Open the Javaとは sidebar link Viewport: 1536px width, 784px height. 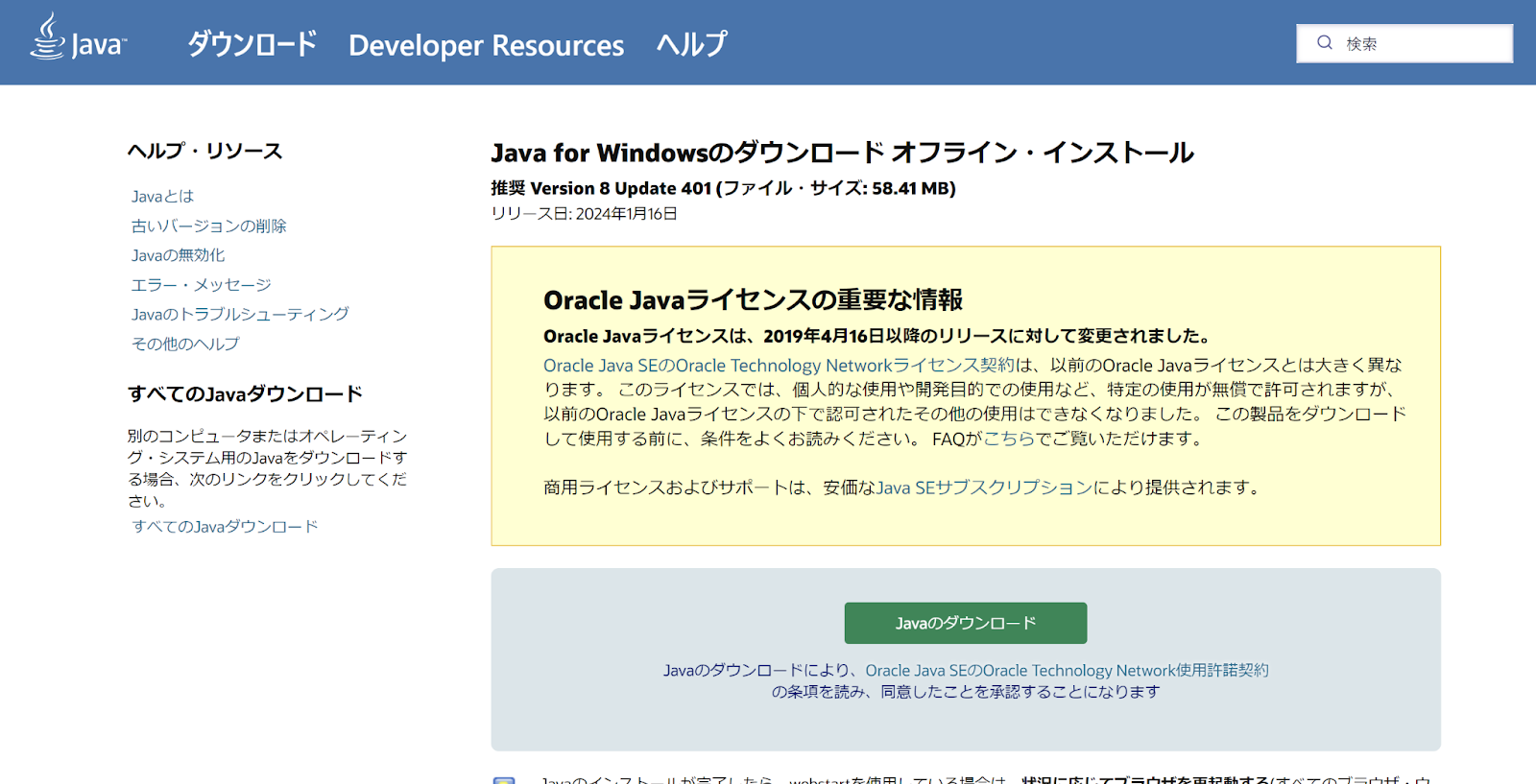162,196
